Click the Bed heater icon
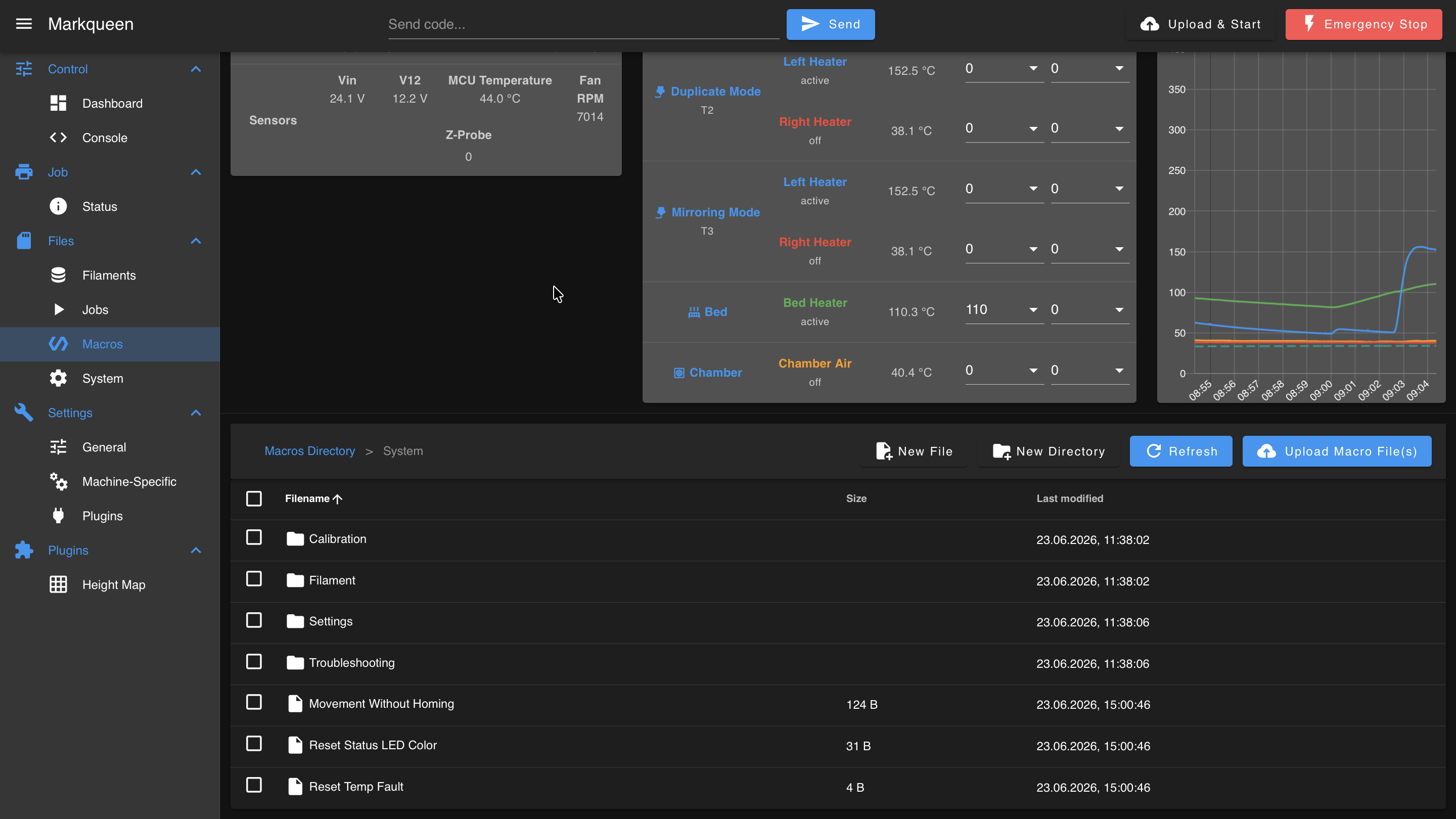This screenshot has height=819, width=1456. 694,312
